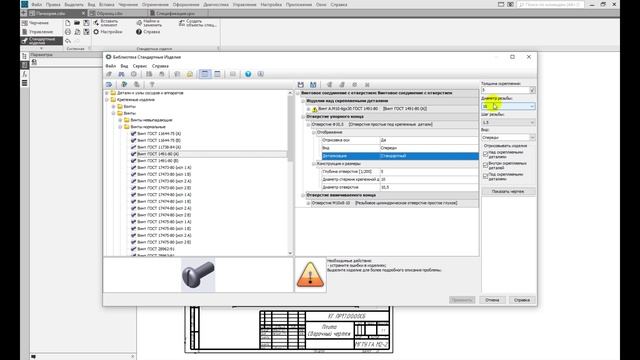Viewport: 640px width, 360px height.
Task: Click the filter funnel icon above the tree
Action: (152, 84)
